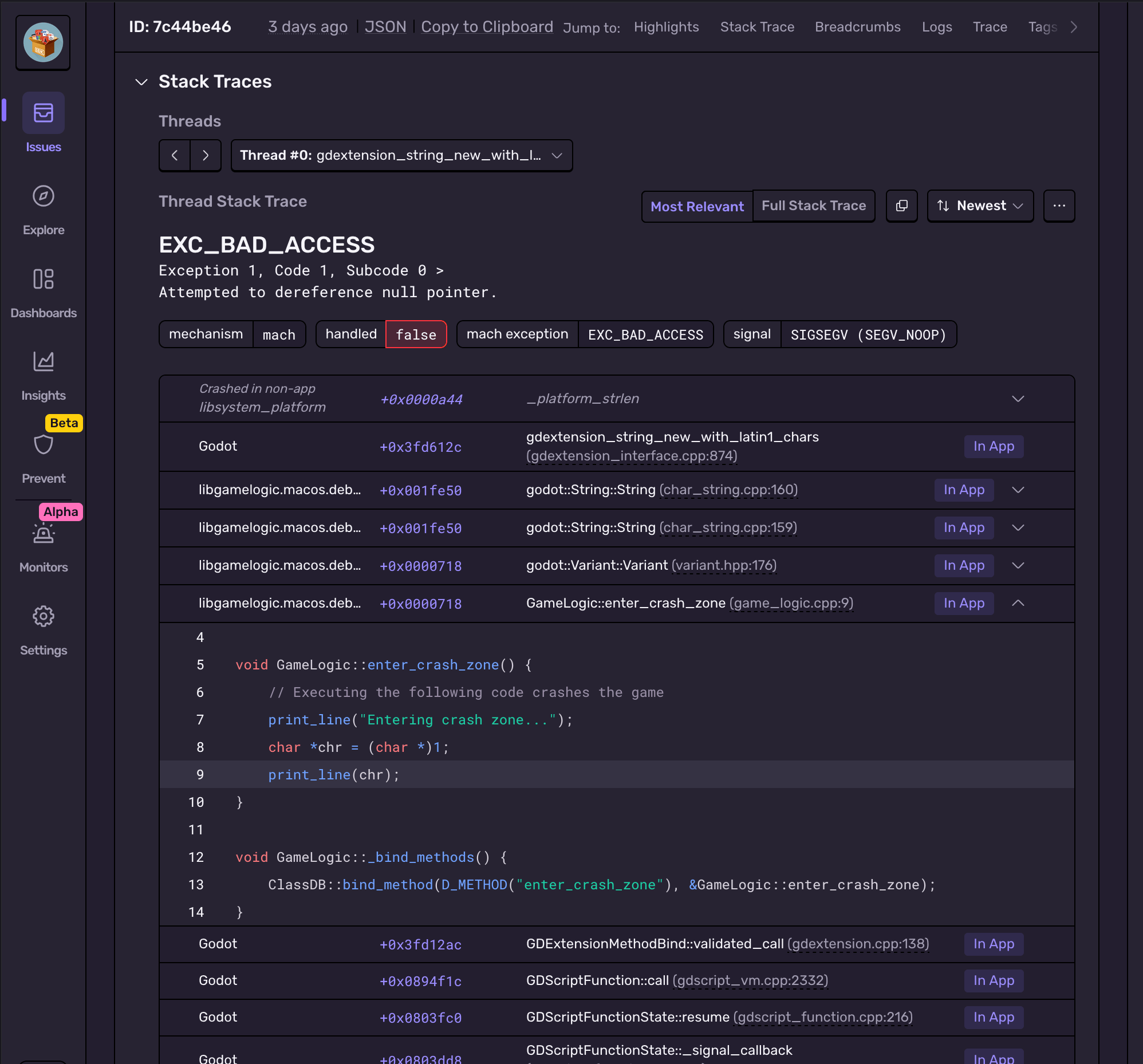This screenshot has width=1143, height=1064.
Task: Open the Explore compass icon
Action: (x=43, y=196)
